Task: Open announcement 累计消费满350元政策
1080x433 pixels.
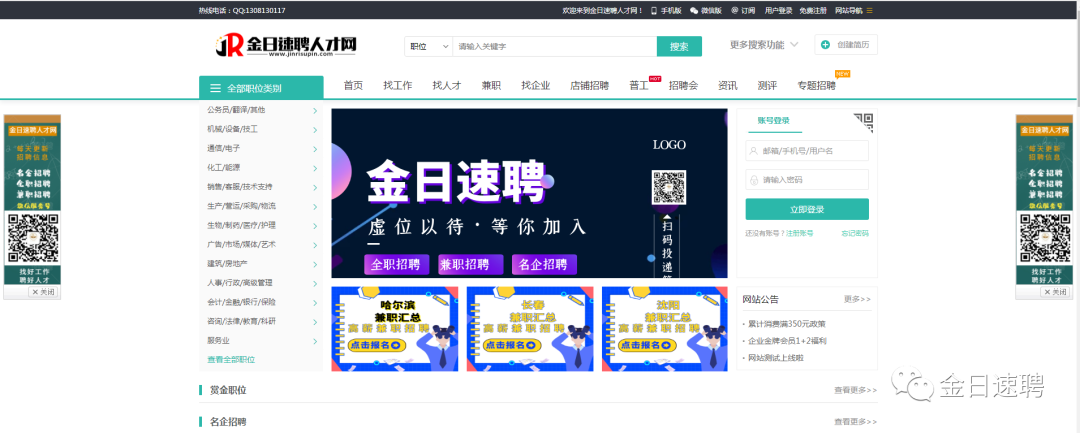Action: [x=787, y=324]
